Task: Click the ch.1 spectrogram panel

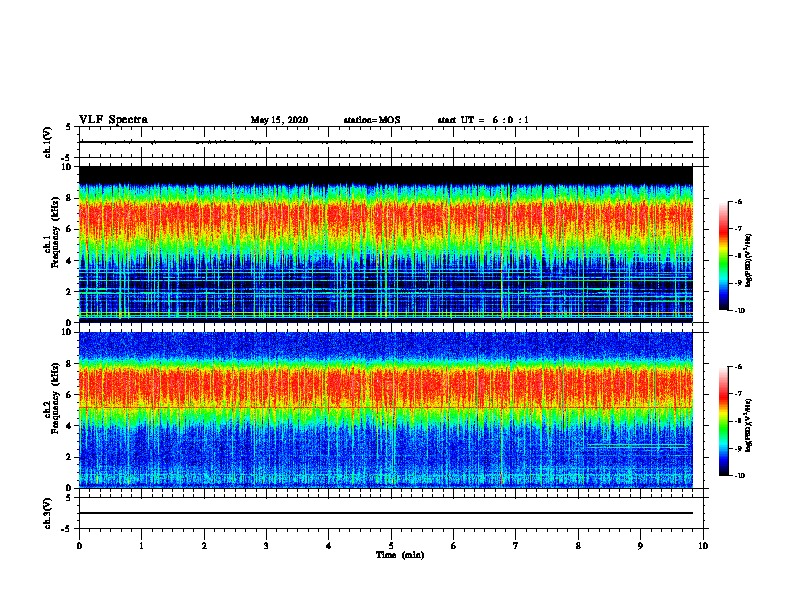Action: (385, 244)
